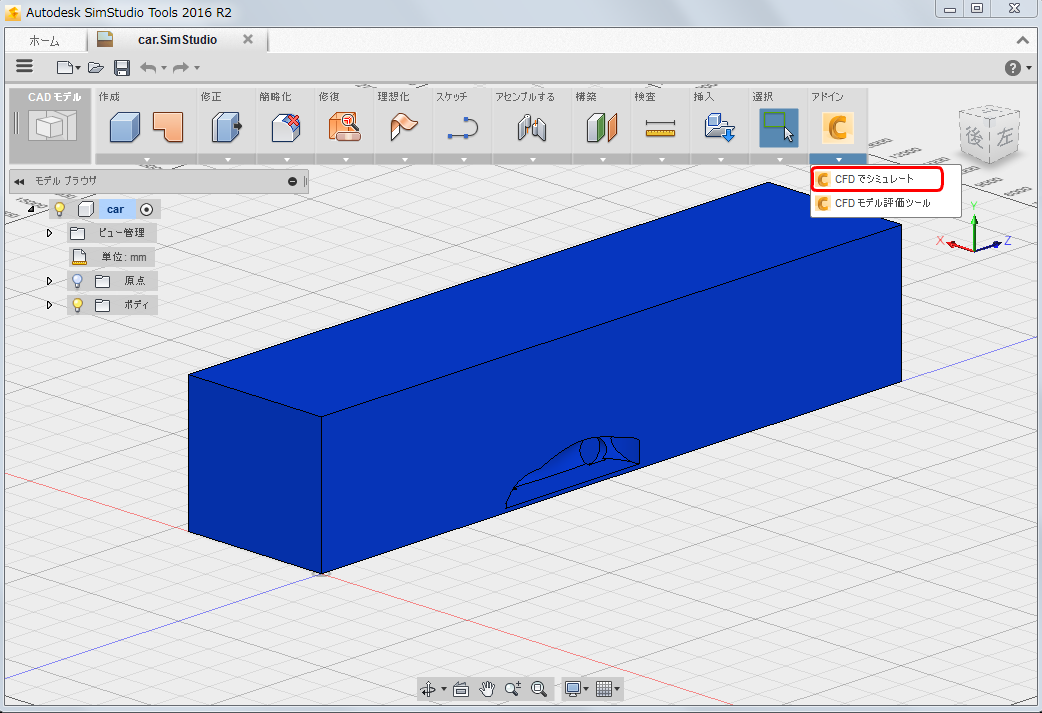1042x713 pixels.
Task: Close the car.SimStudio tab
Action: [248, 39]
